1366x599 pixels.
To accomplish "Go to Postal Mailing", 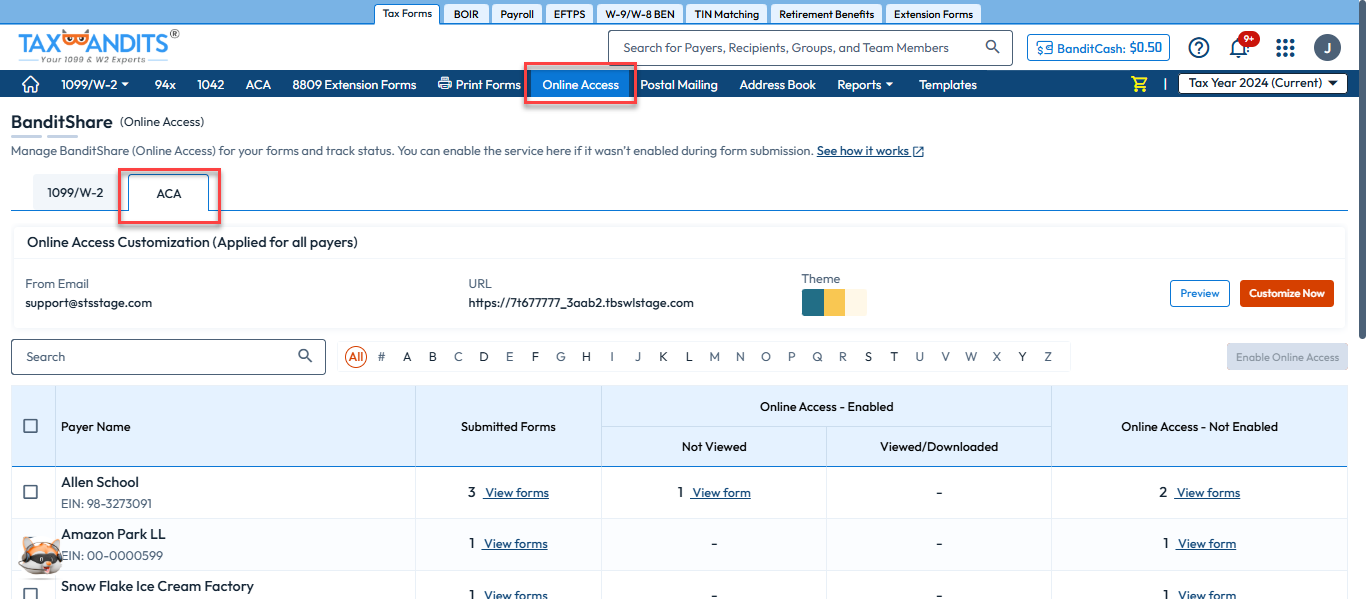I will pyautogui.click(x=679, y=85).
